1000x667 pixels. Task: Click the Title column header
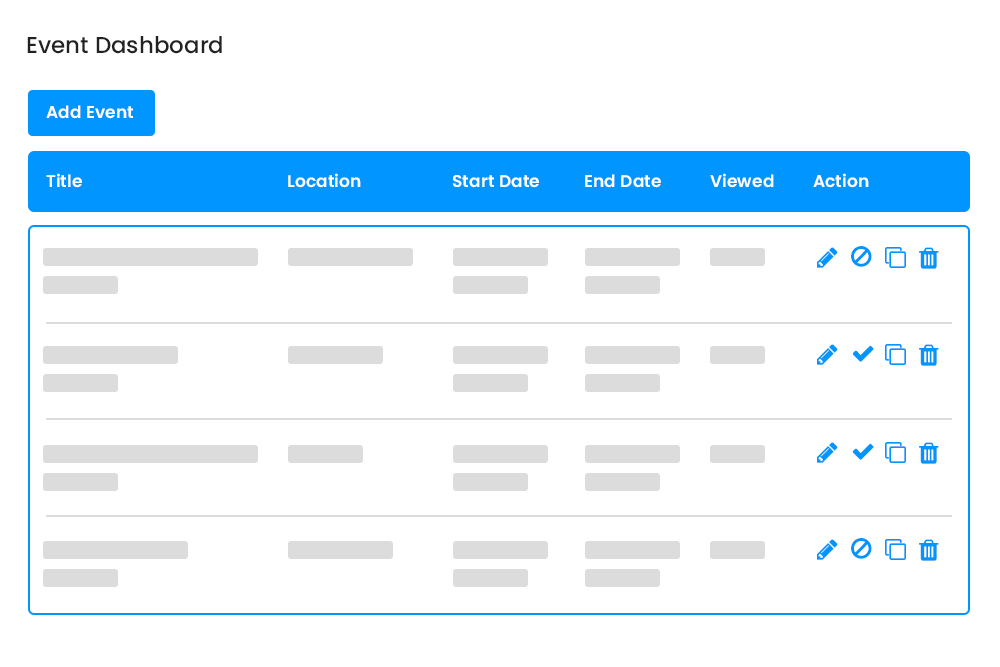64,181
